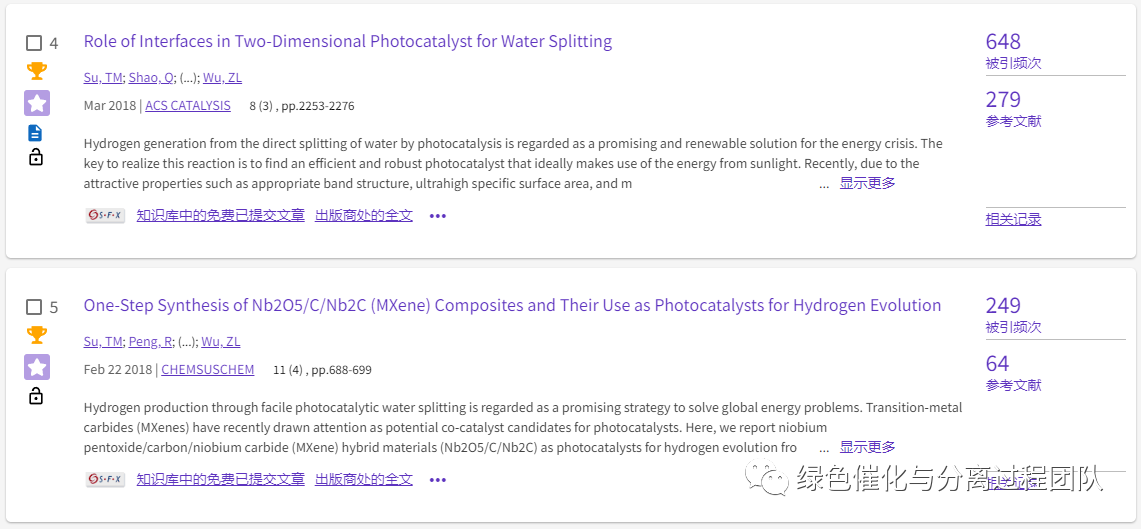Viewport: 1141px width, 529px height.
Task: Click blue document icon on record 4
Action: tap(35, 133)
